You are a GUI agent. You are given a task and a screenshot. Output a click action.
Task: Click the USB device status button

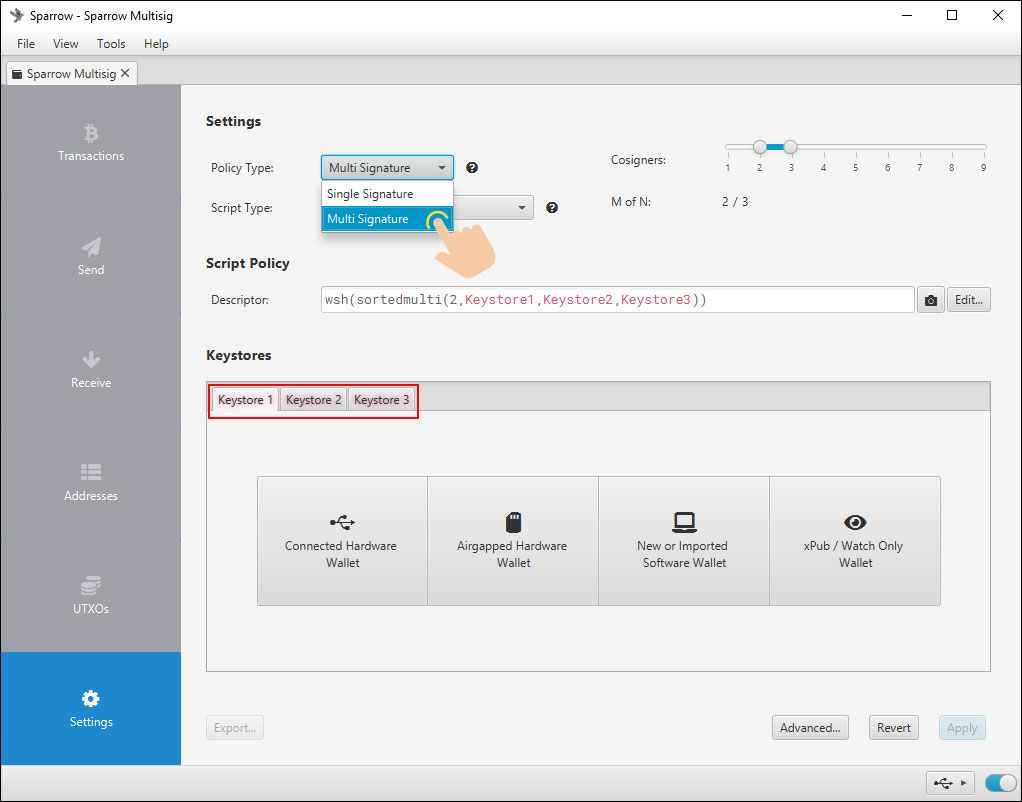tap(949, 783)
